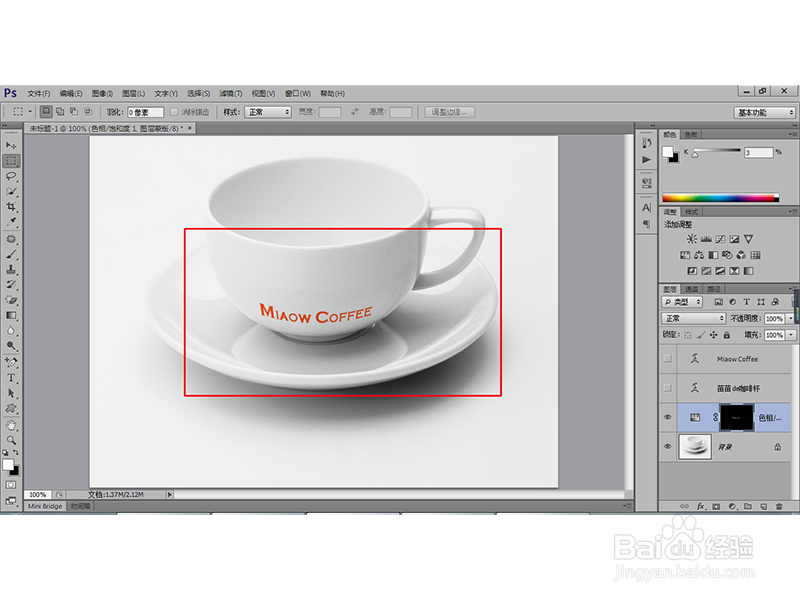Toggle lock transparent pixels in Layers panel
Image resolution: width=800 pixels, height=600 pixels.
pos(688,335)
